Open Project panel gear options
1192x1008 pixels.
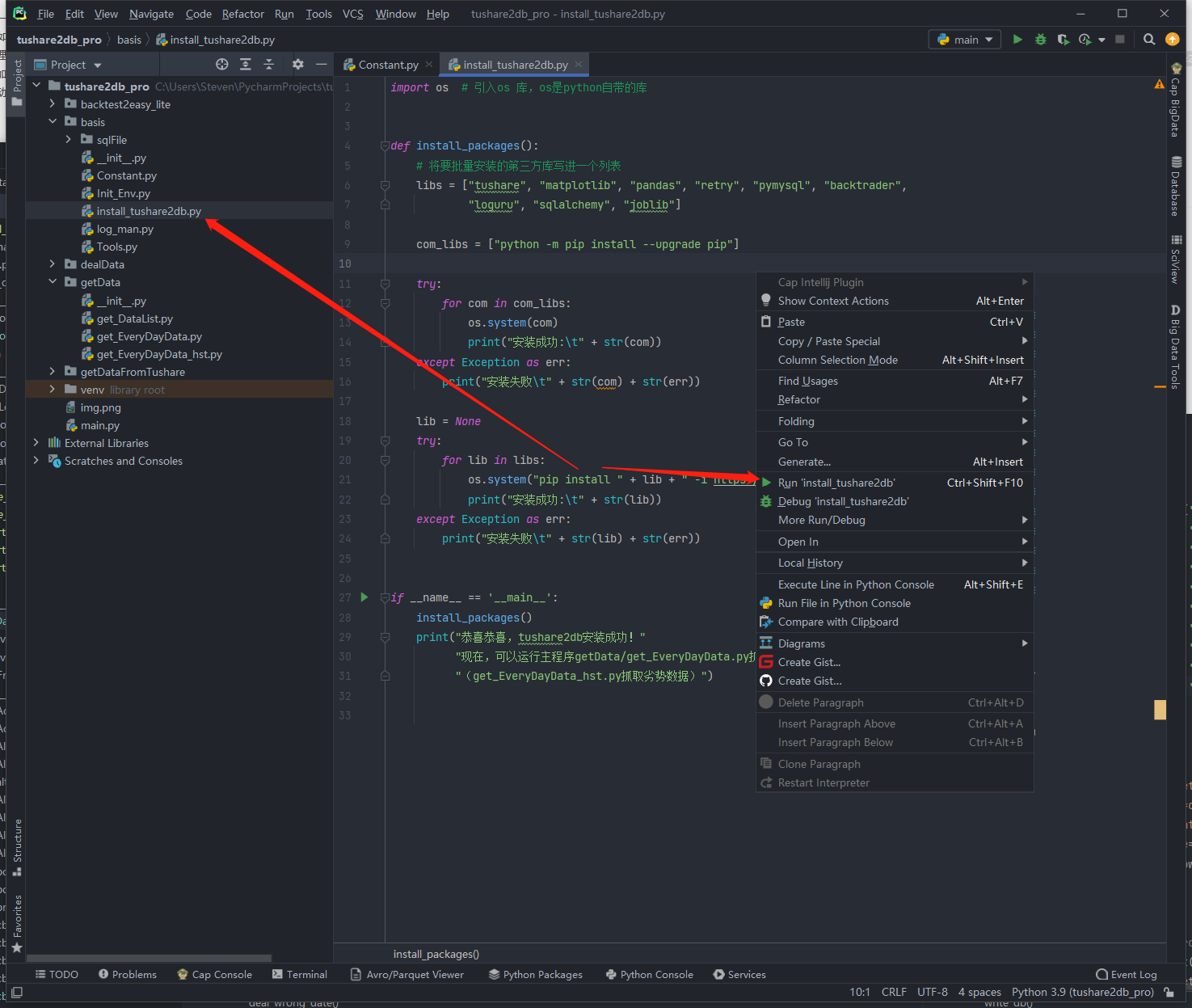297,65
